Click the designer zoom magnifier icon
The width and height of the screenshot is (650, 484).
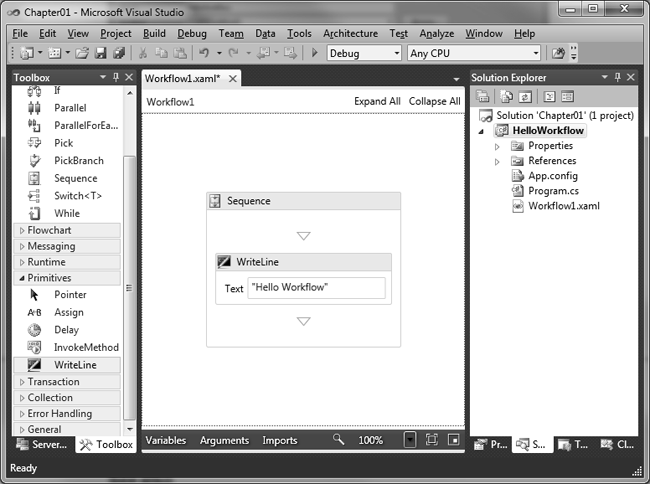point(338,439)
